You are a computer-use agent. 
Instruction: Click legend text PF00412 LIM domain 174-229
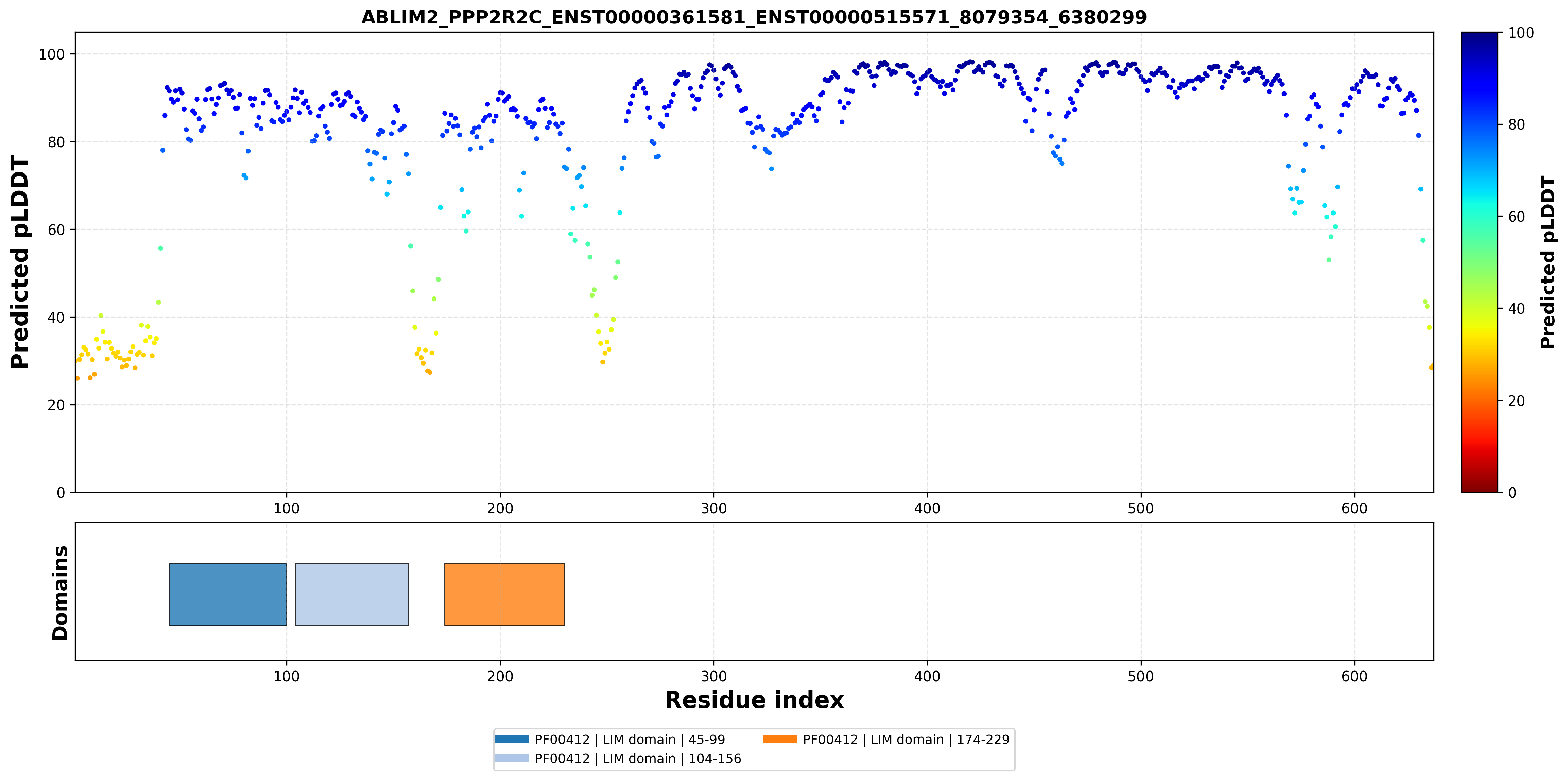point(906,740)
